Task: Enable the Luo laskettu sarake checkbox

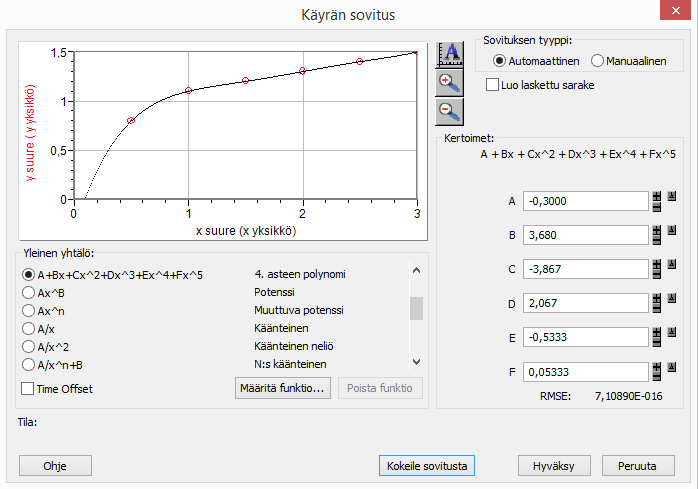Action: coord(492,85)
